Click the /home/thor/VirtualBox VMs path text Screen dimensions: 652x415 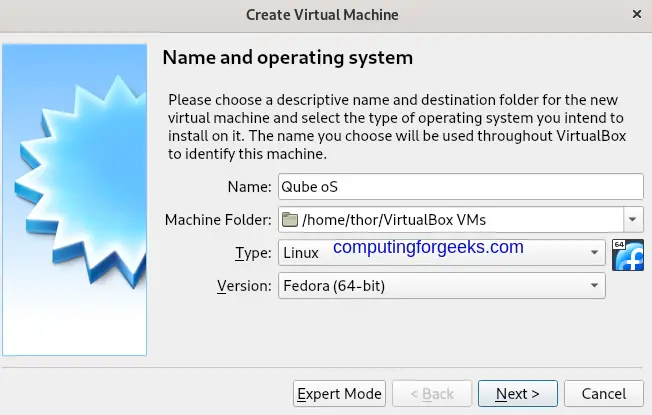point(394,220)
